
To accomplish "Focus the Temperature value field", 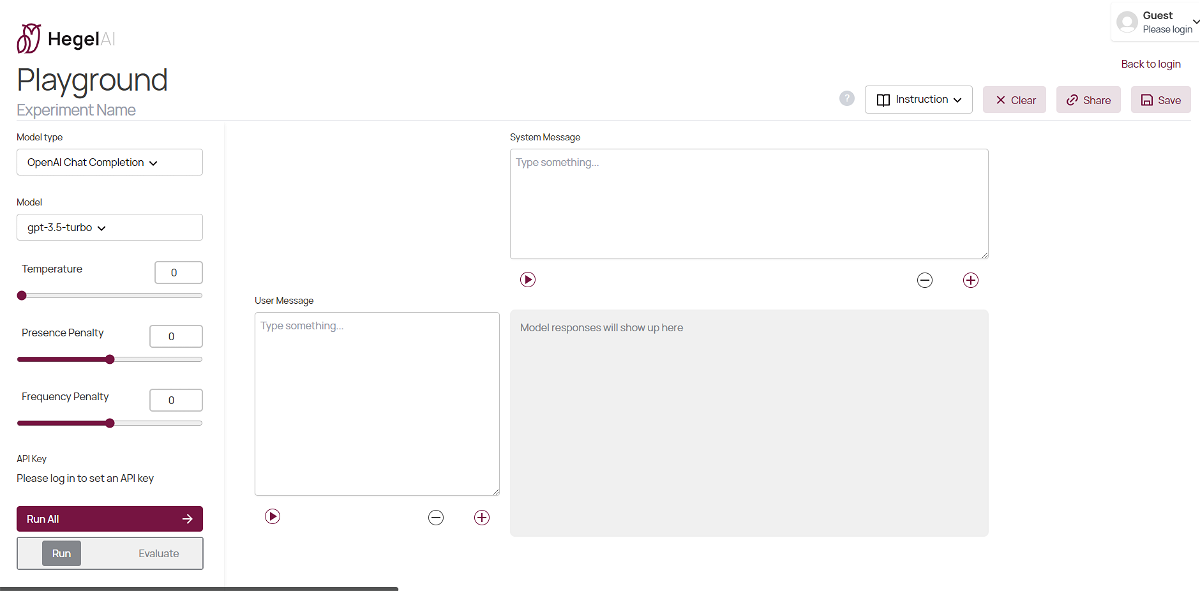I will (179, 272).
